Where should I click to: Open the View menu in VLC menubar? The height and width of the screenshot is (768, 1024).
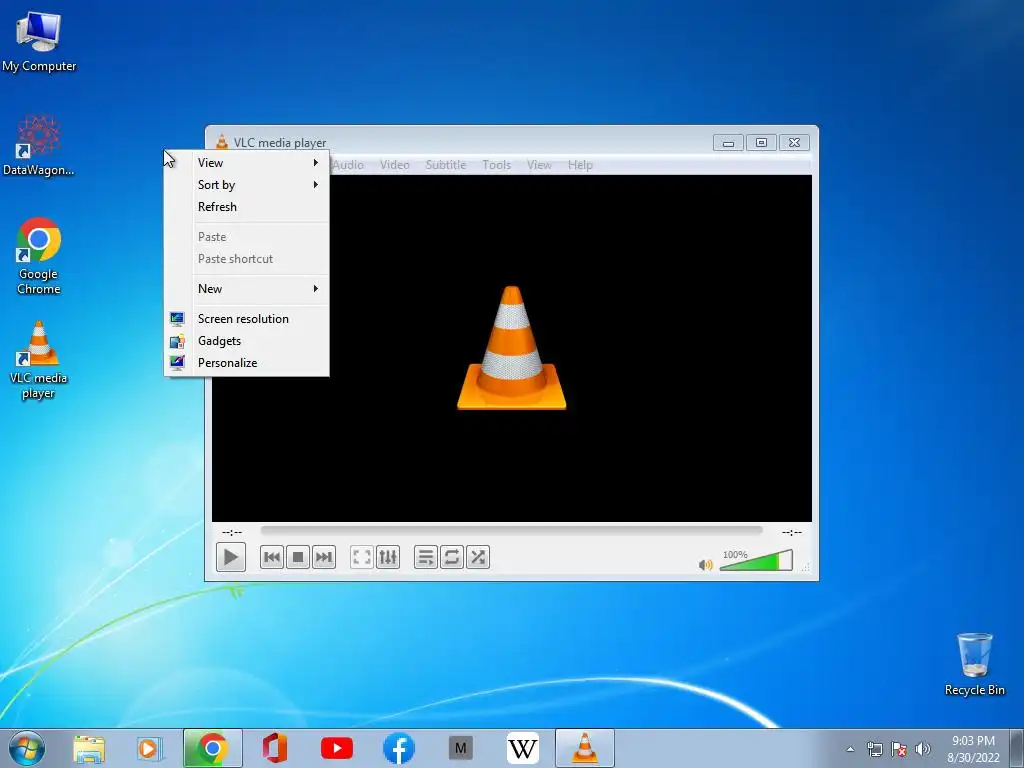click(539, 165)
